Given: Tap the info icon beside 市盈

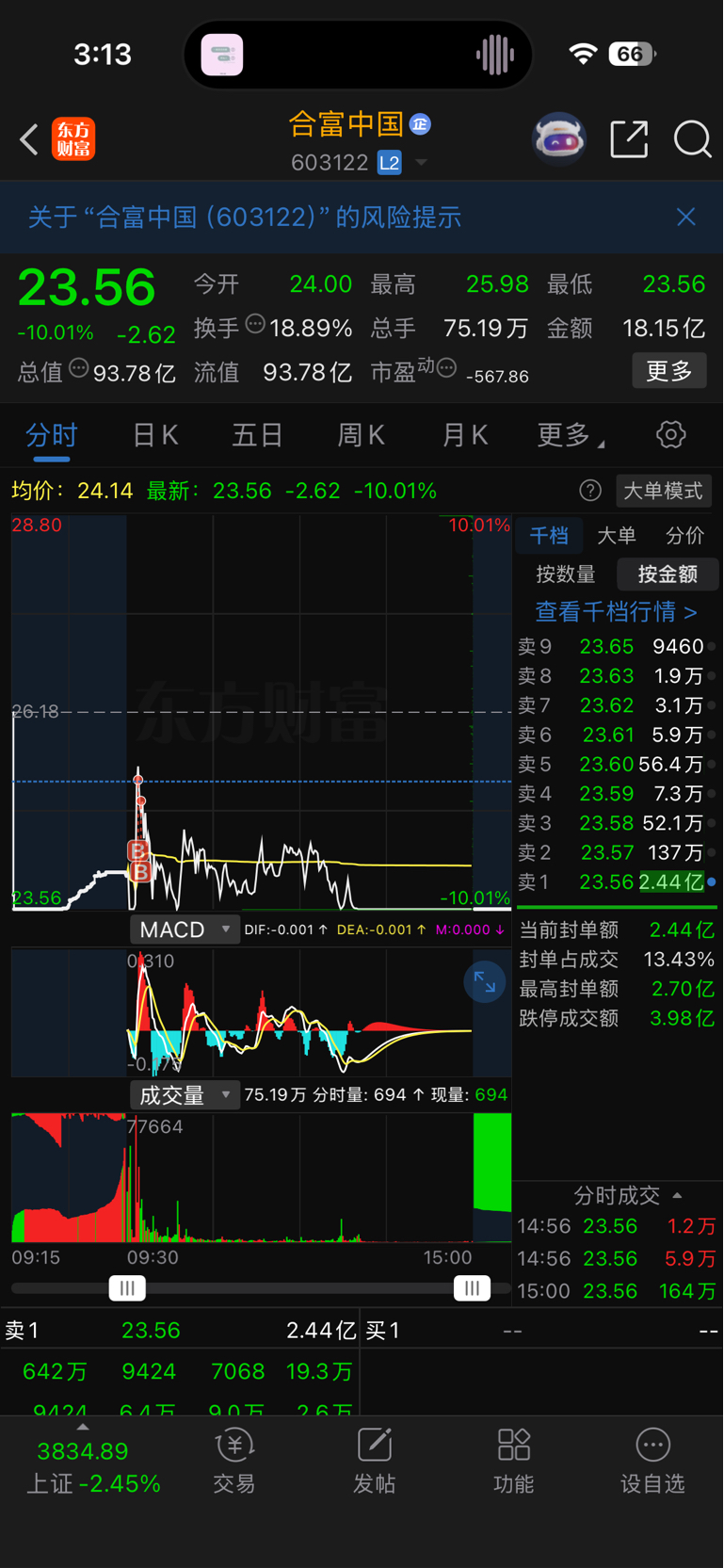Looking at the screenshot, I should click(447, 367).
